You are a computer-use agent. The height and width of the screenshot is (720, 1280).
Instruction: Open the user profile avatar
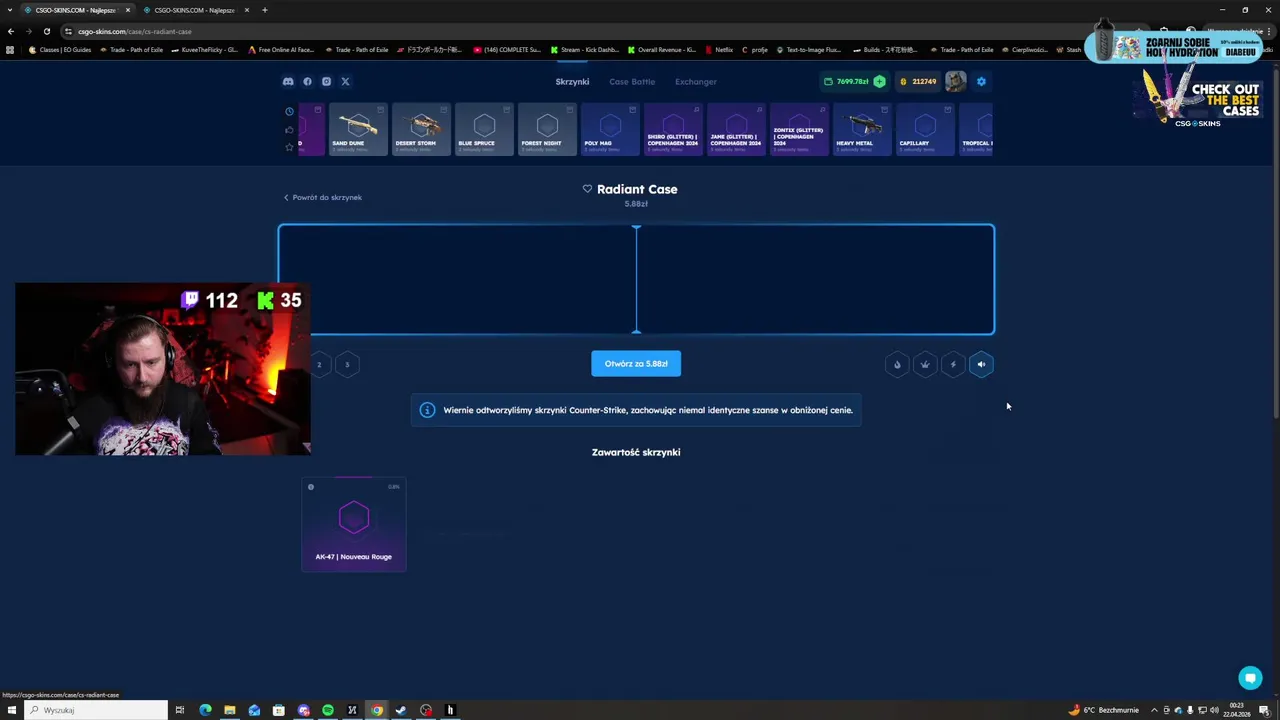click(956, 82)
